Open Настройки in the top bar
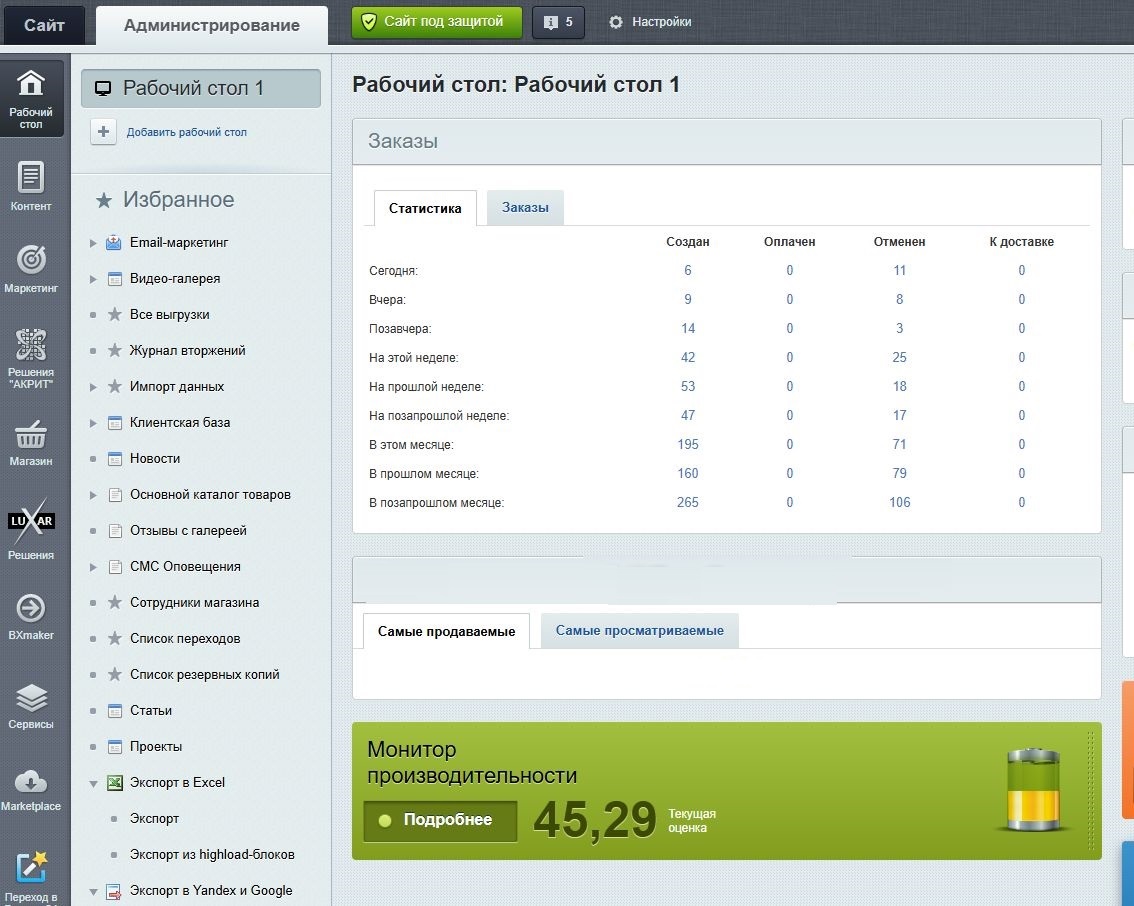1134x906 pixels. click(x=650, y=22)
